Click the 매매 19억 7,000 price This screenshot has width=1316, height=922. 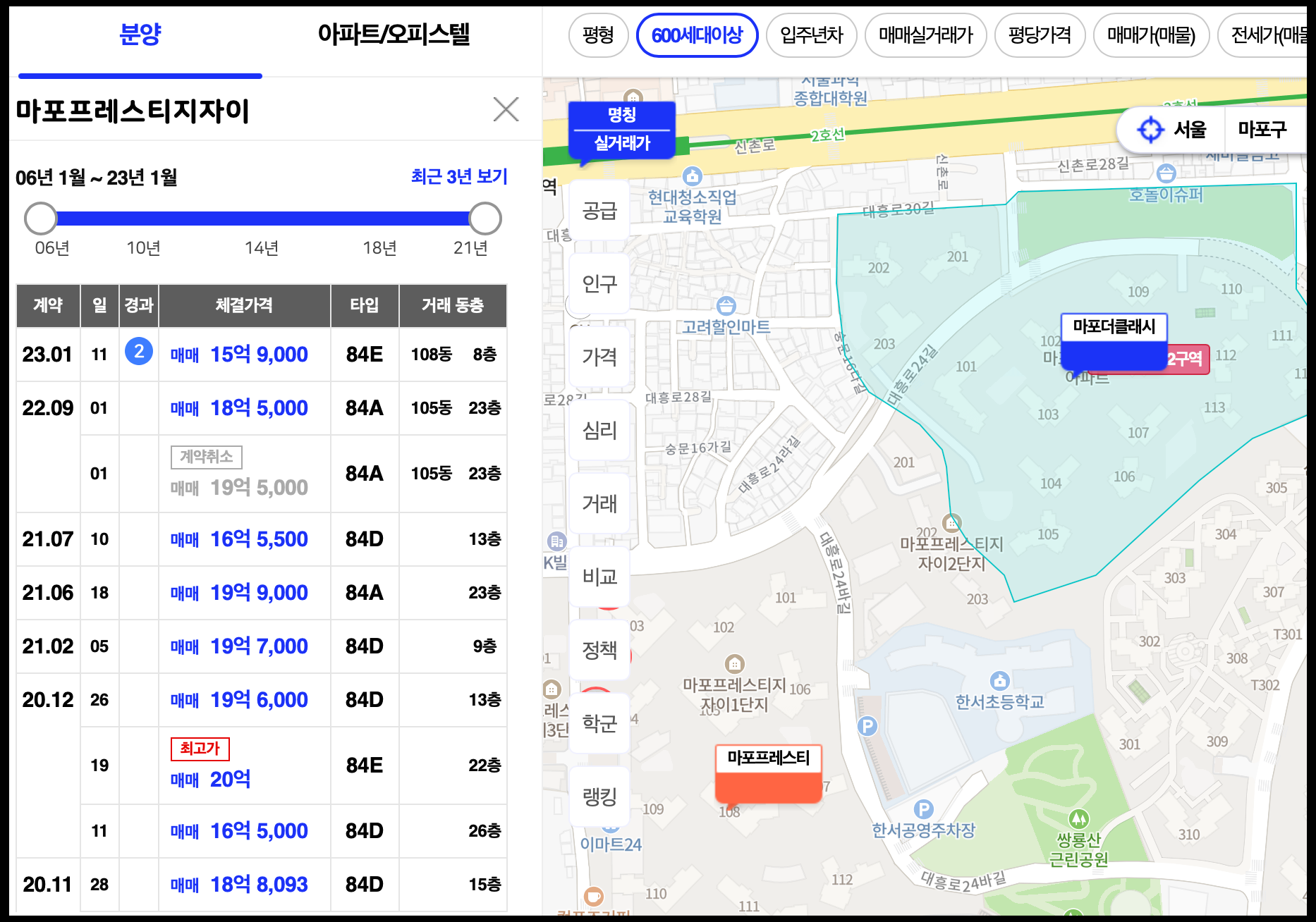[x=239, y=646]
